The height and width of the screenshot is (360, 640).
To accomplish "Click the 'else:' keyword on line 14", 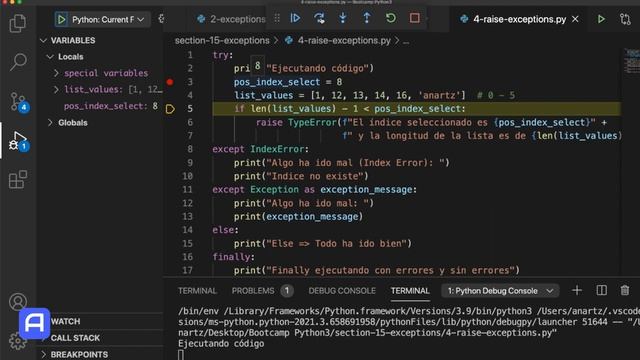I will (225, 230).
